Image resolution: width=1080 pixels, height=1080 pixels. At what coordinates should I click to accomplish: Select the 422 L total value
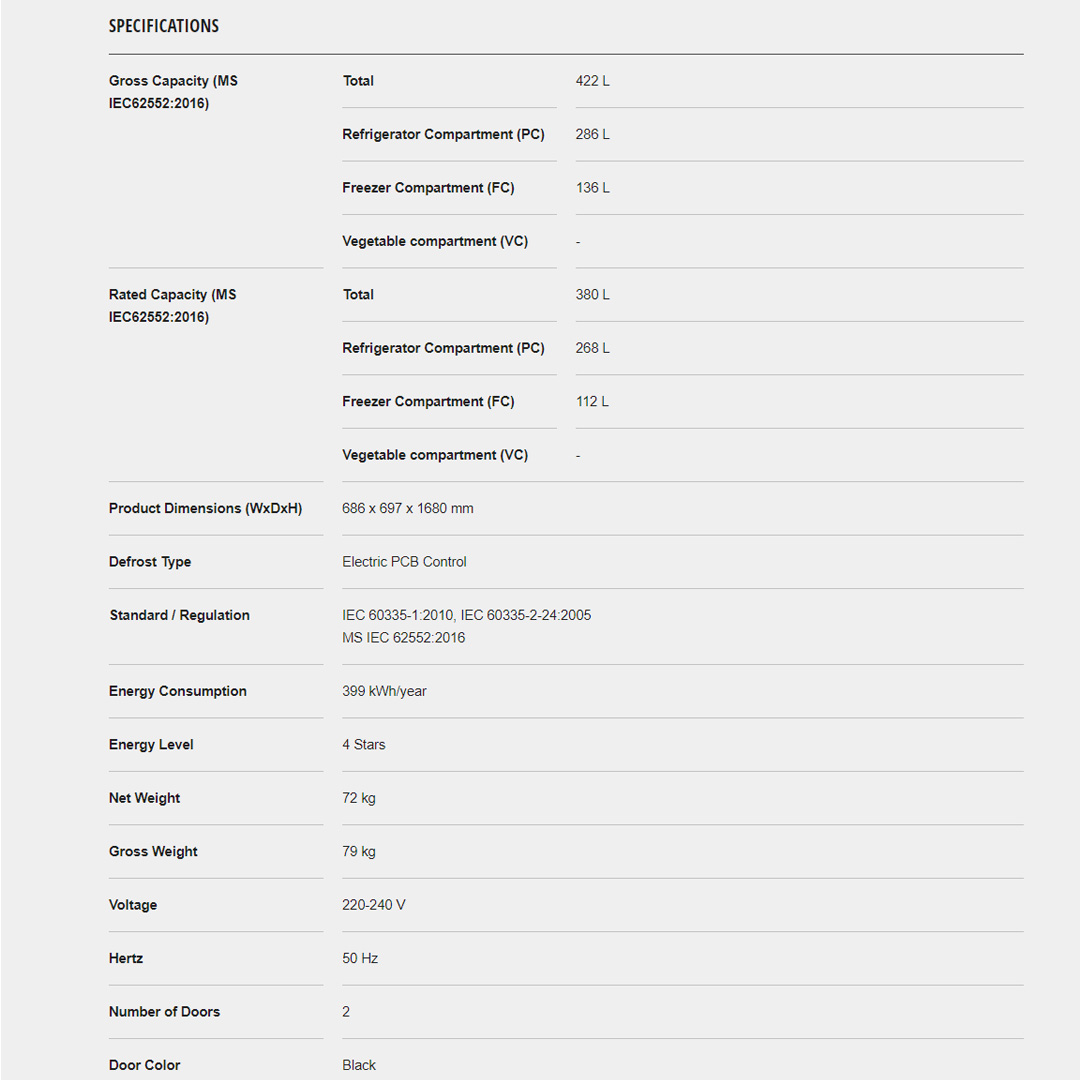[592, 81]
